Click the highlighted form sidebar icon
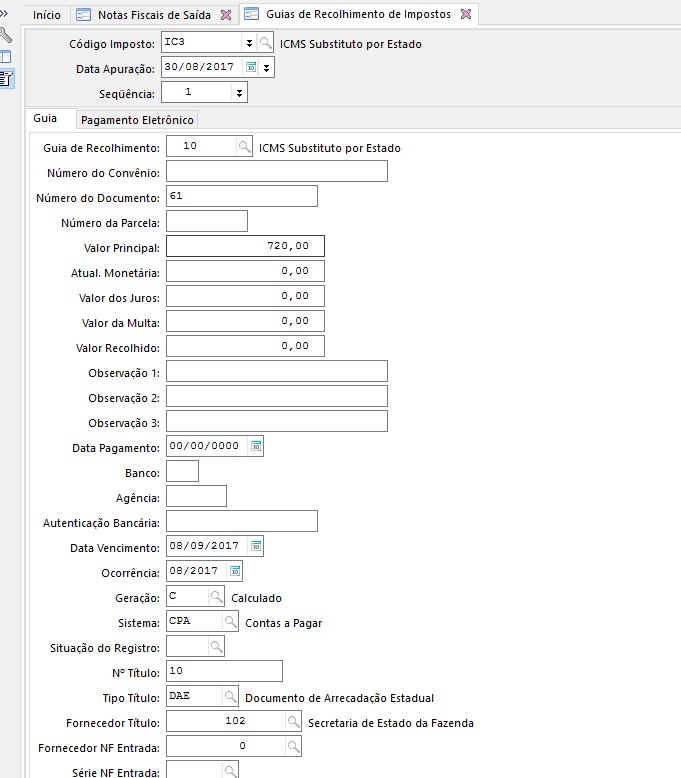This screenshot has height=778, width=681. (x=6, y=78)
